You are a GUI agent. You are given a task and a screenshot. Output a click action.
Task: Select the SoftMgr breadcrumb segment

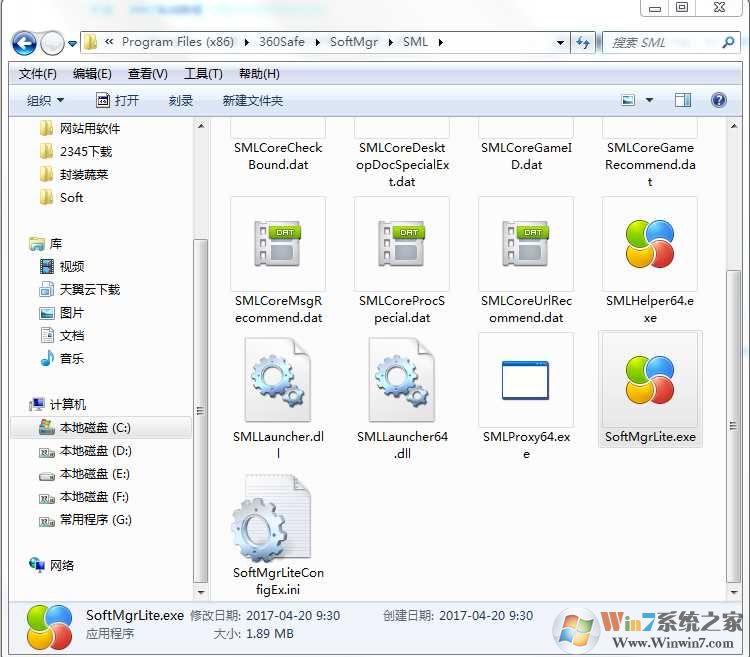pyautogui.click(x=353, y=42)
